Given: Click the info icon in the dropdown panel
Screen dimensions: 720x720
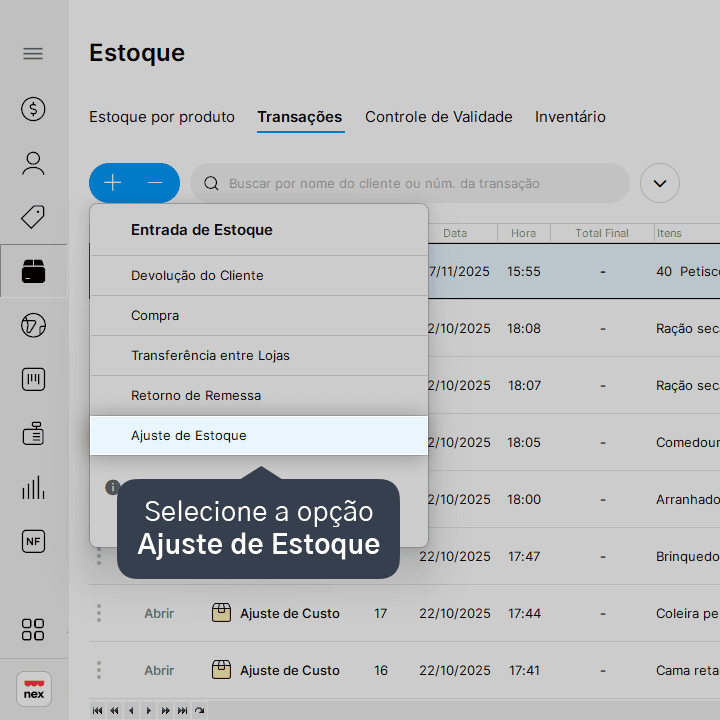Looking at the screenshot, I should (x=112, y=487).
